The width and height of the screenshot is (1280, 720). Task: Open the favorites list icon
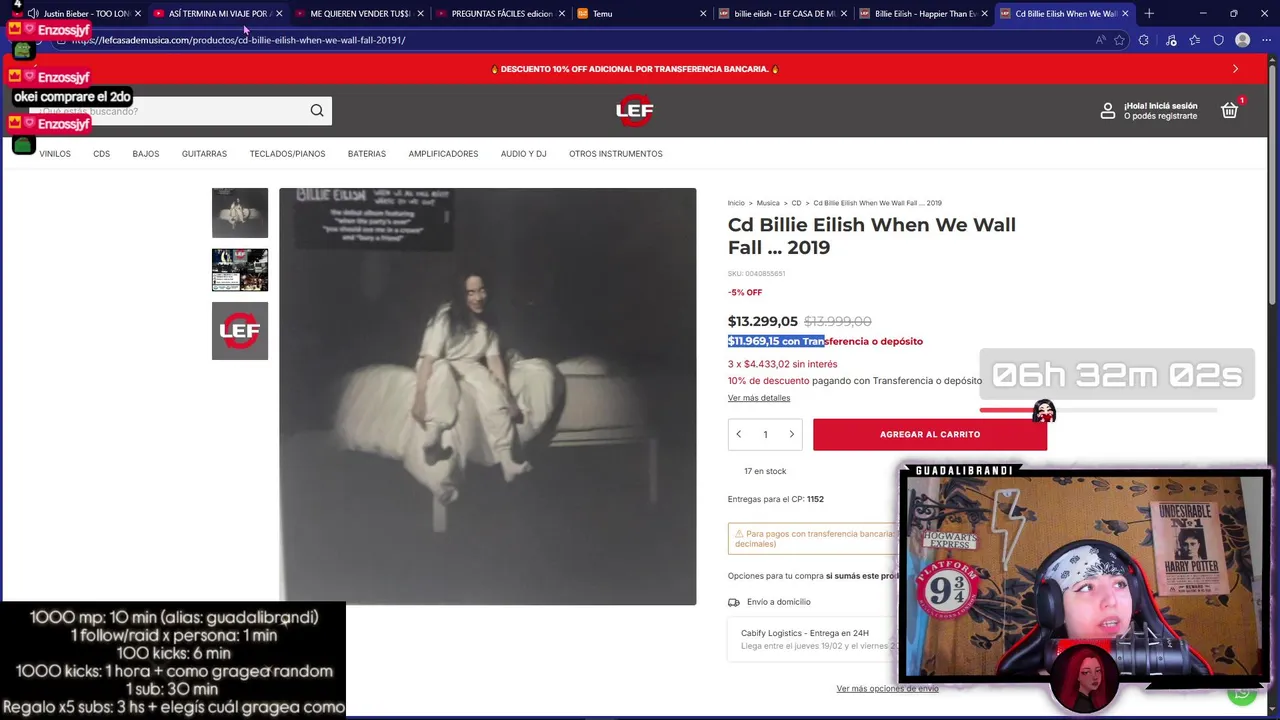pos(1195,40)
